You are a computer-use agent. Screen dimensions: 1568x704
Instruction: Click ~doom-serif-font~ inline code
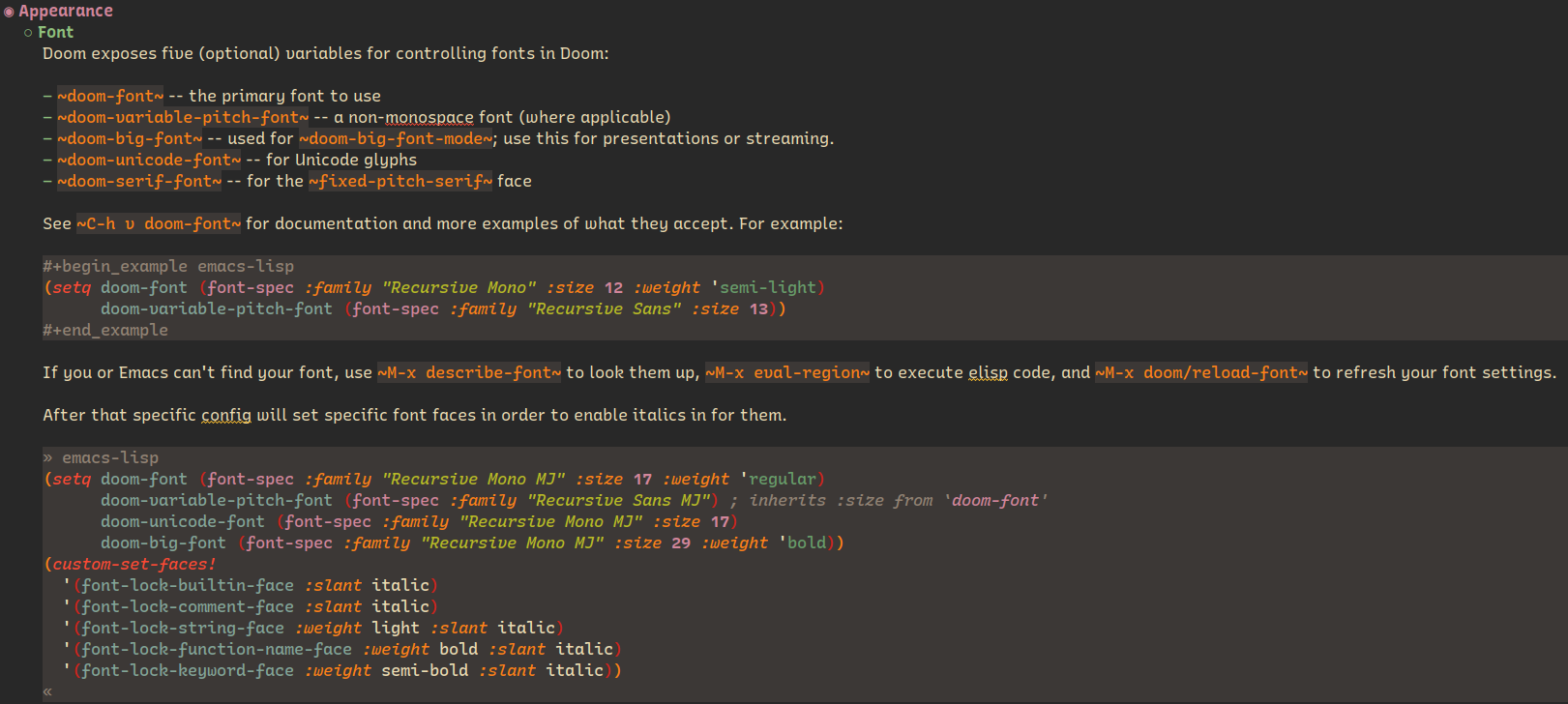click(139, 181)
